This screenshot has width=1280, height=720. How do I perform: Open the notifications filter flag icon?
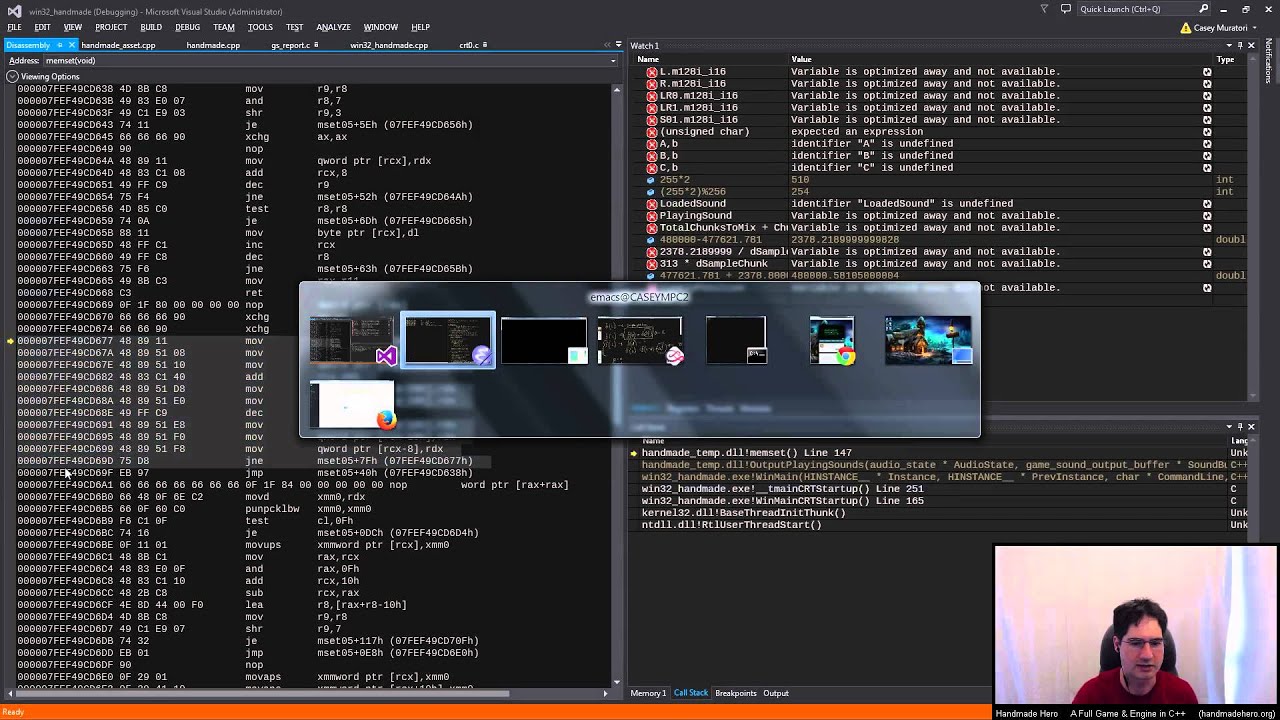[x=1043, y=9]
